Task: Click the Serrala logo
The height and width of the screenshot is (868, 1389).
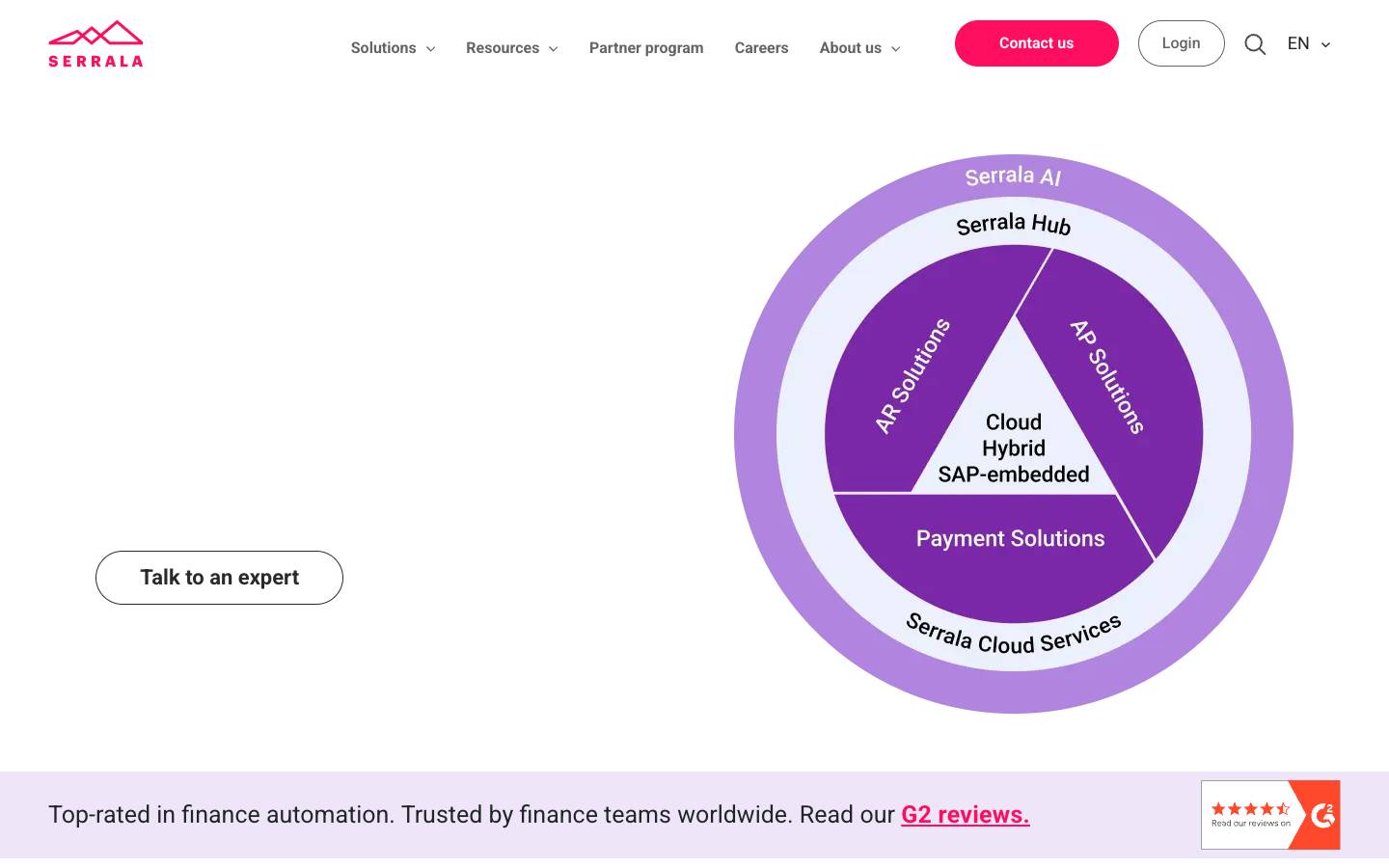Action: (95, 43)
